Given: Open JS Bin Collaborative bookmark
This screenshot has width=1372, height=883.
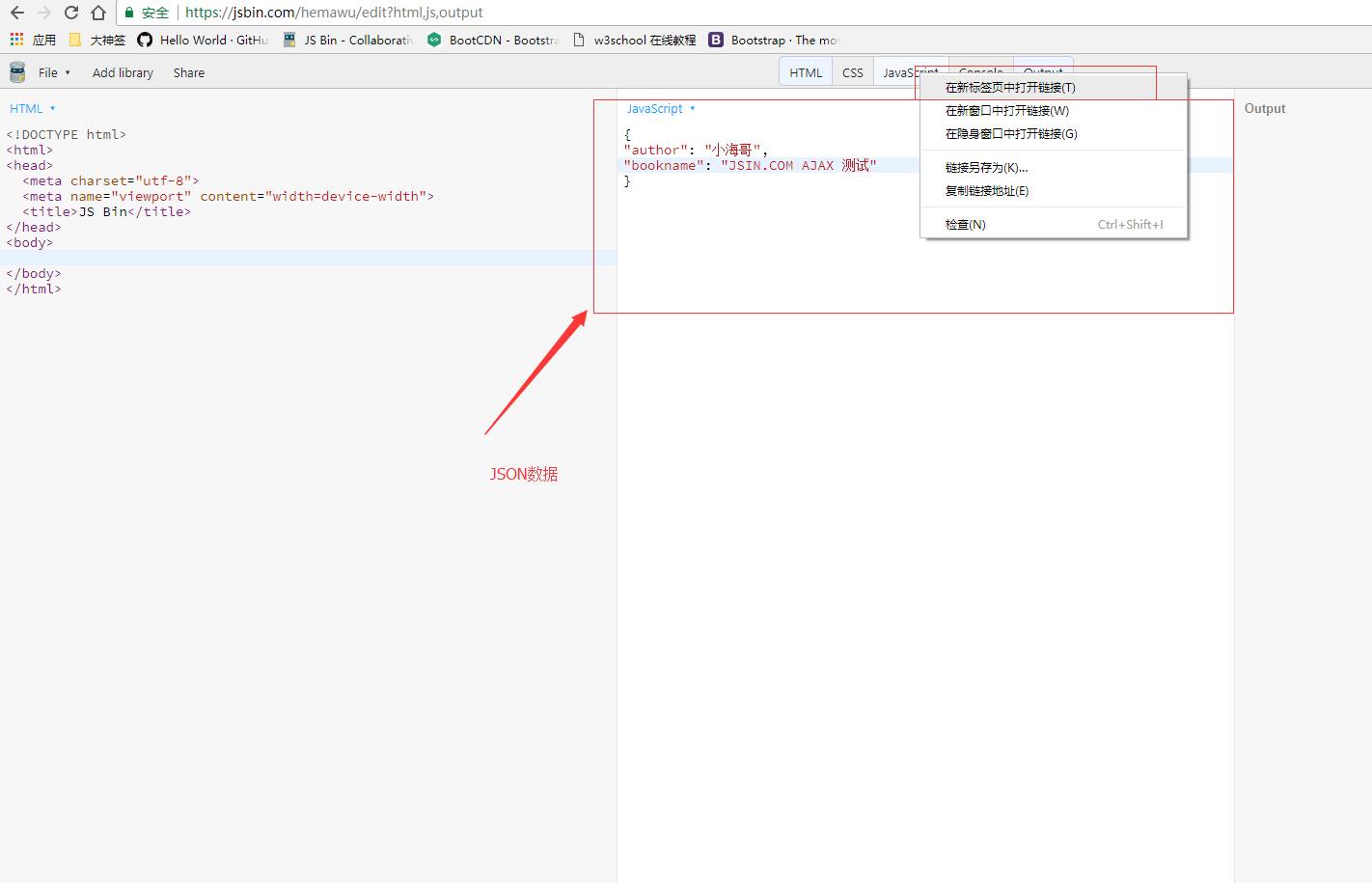Looking at the screenshot, I should click(x=347, y=40).
